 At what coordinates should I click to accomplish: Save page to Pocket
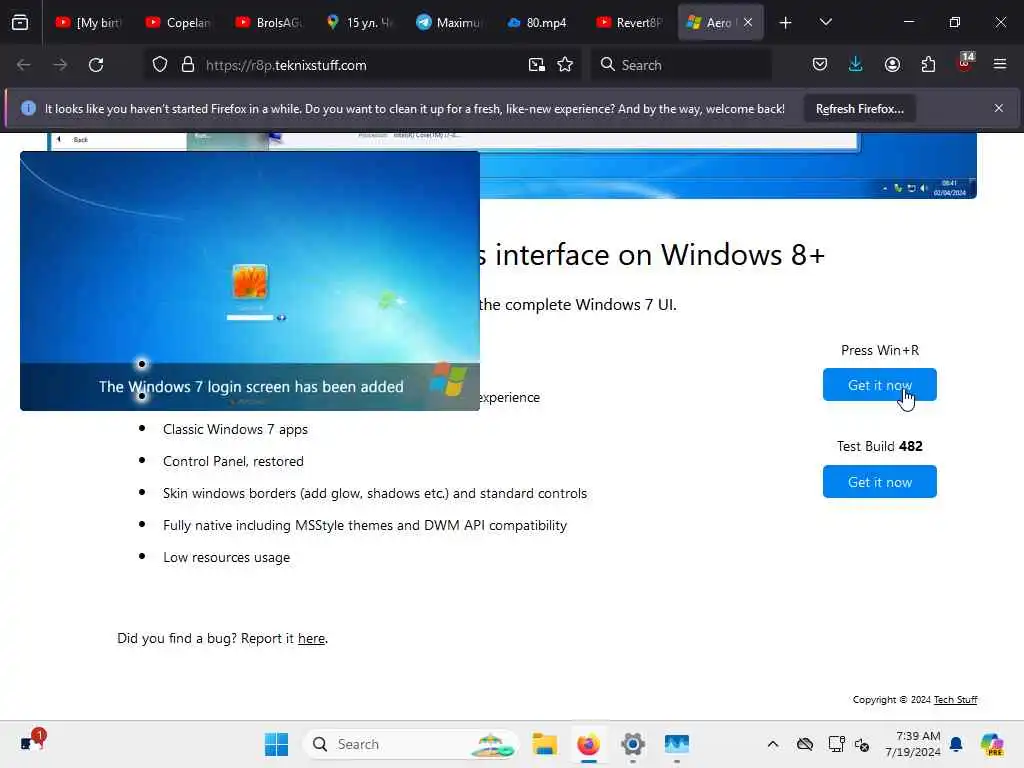820,65
